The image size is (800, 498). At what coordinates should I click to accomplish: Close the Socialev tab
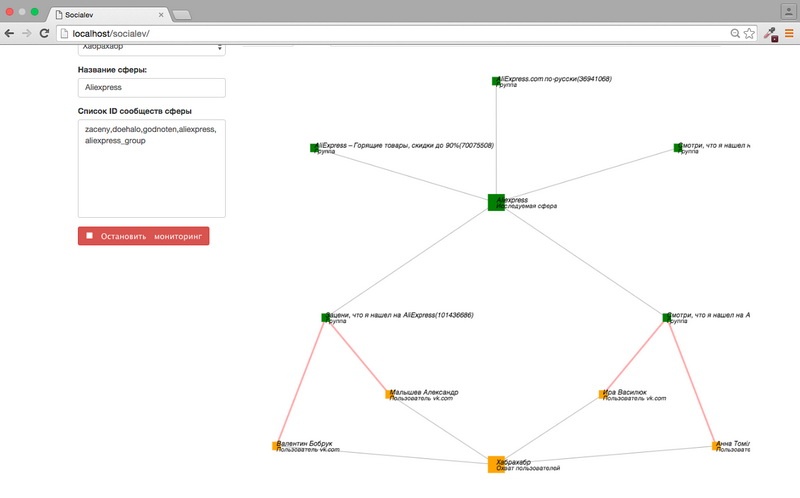click(161, 15)
